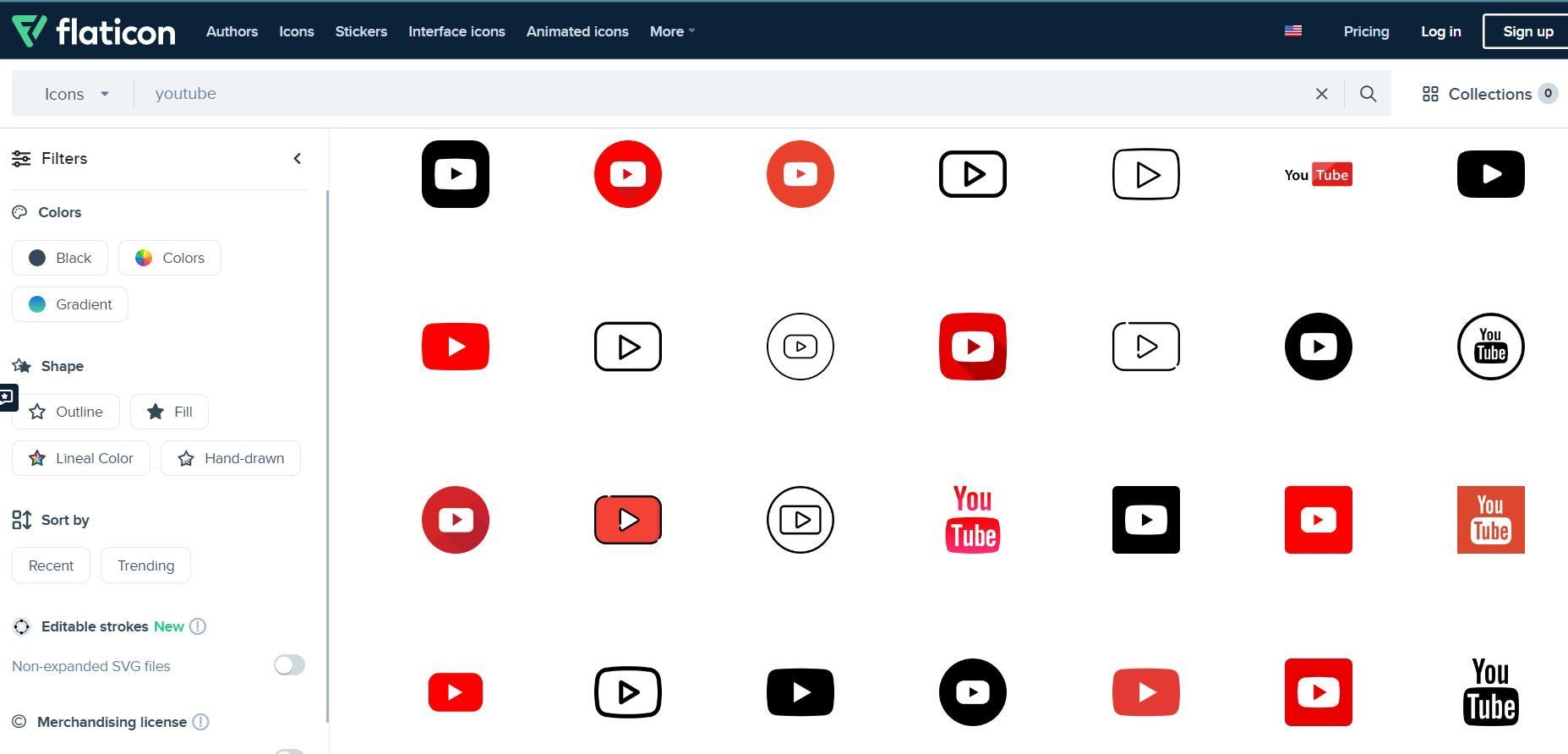The height and width of the screenshot is (754, 1568).
Task: Open the Collections grid icon
Action: point(1430,94)
